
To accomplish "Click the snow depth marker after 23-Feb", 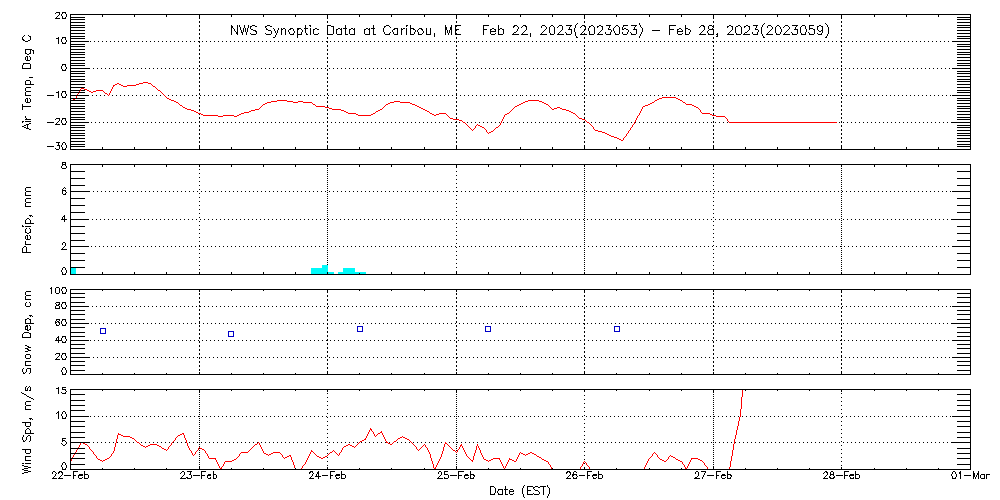I will click(x=231, y=334).
